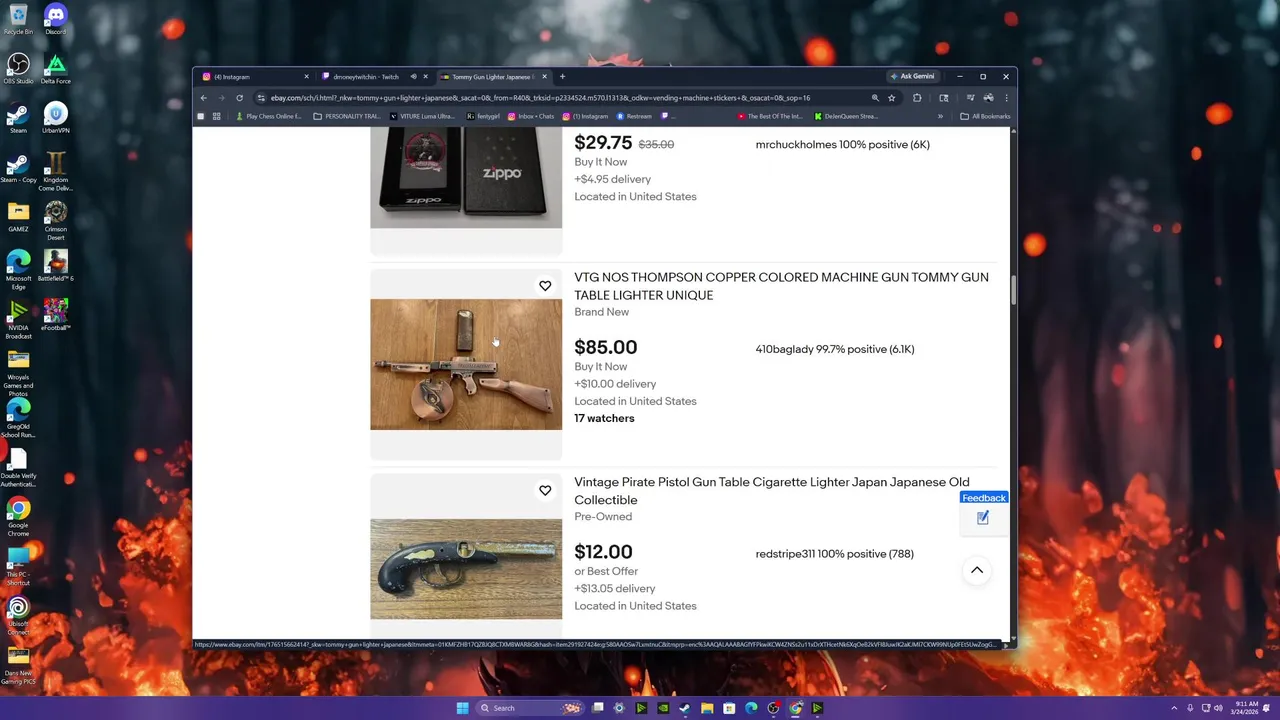This screenshot has height=720, width=1280.
Task: Click the eBay Feedback button
Action: 984,498
